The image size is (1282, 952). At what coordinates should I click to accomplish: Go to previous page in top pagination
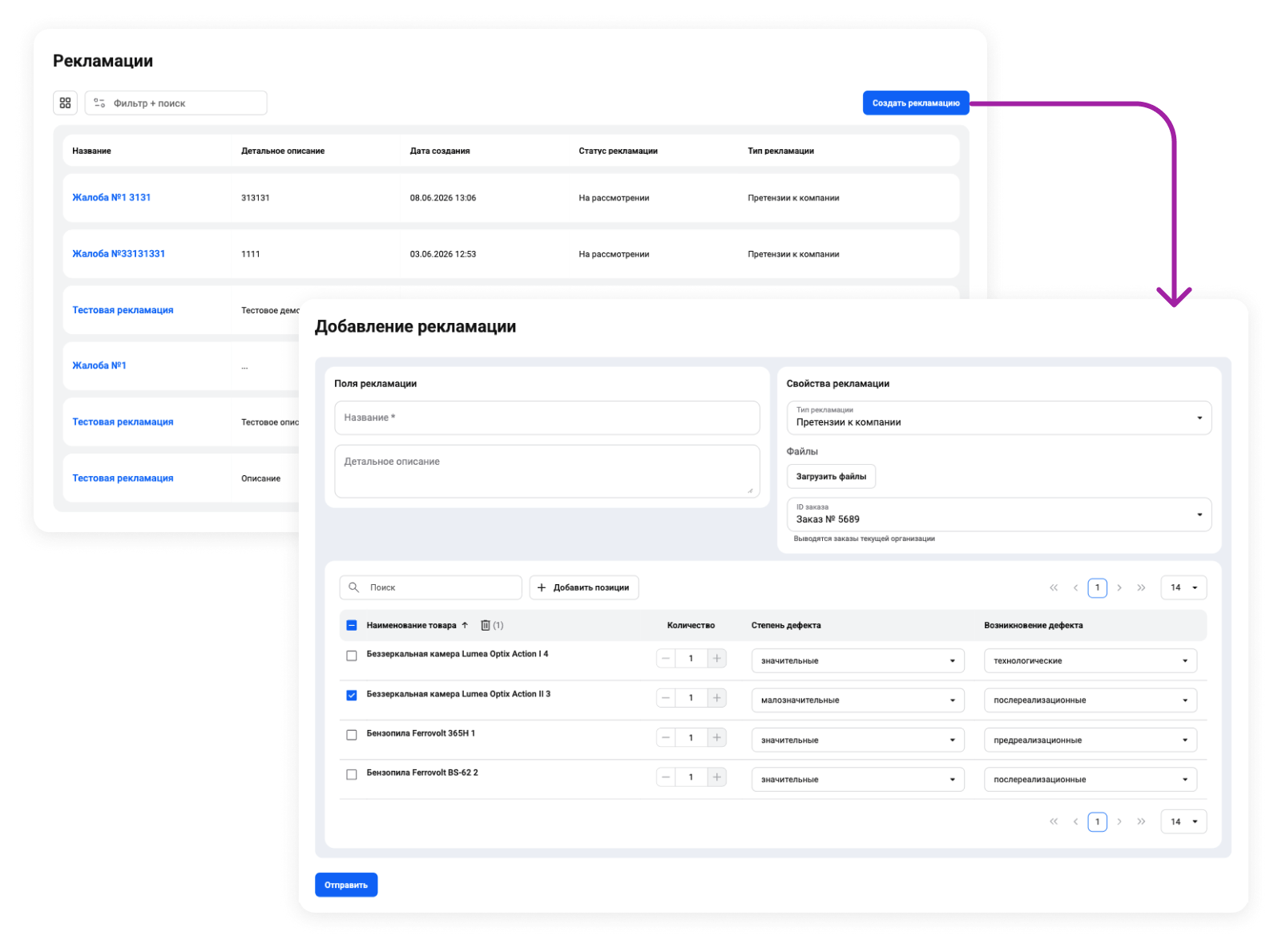(1075, 587)
